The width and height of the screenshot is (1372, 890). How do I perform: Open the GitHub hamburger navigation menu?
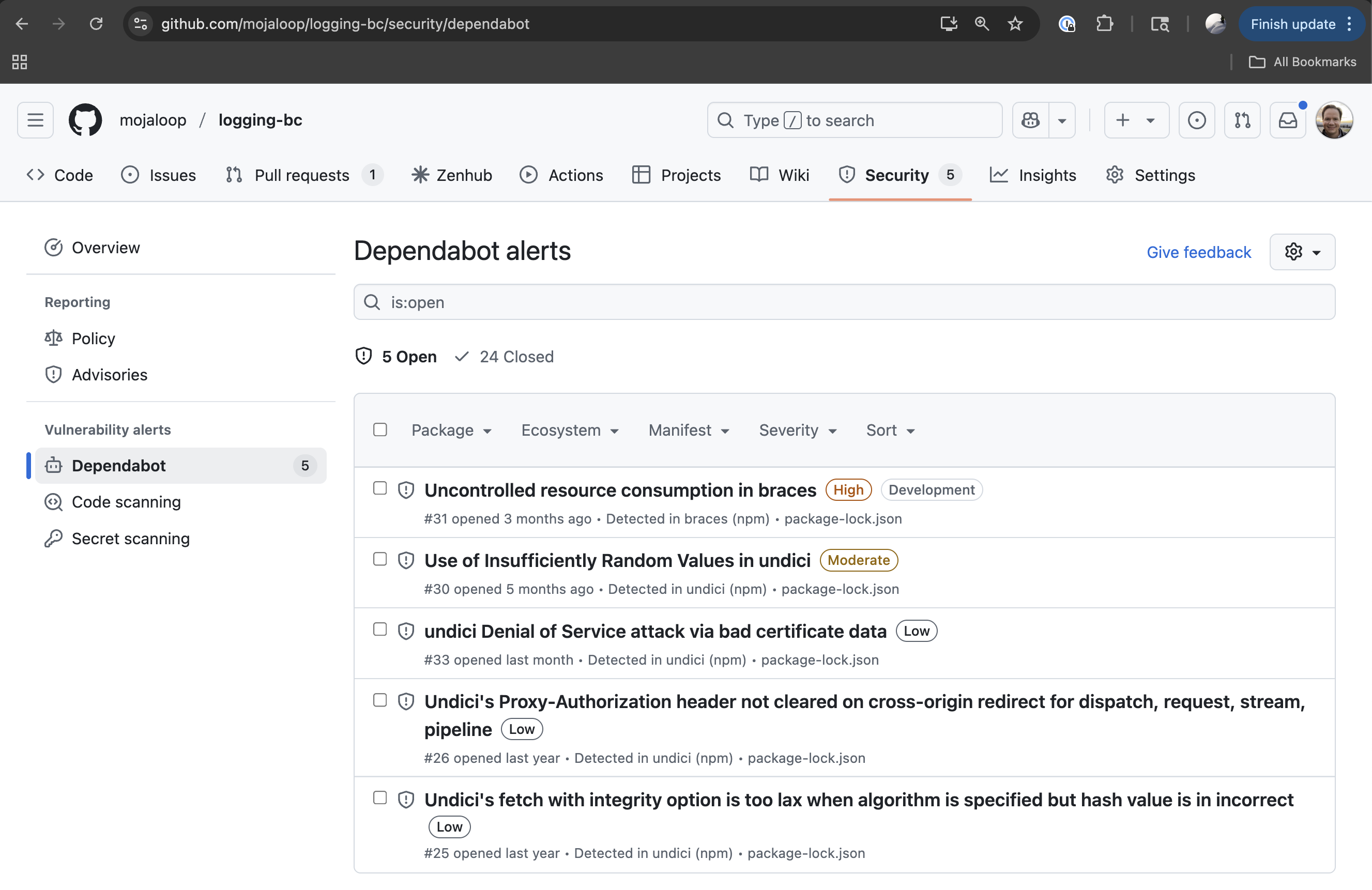[x=35, y=120]
